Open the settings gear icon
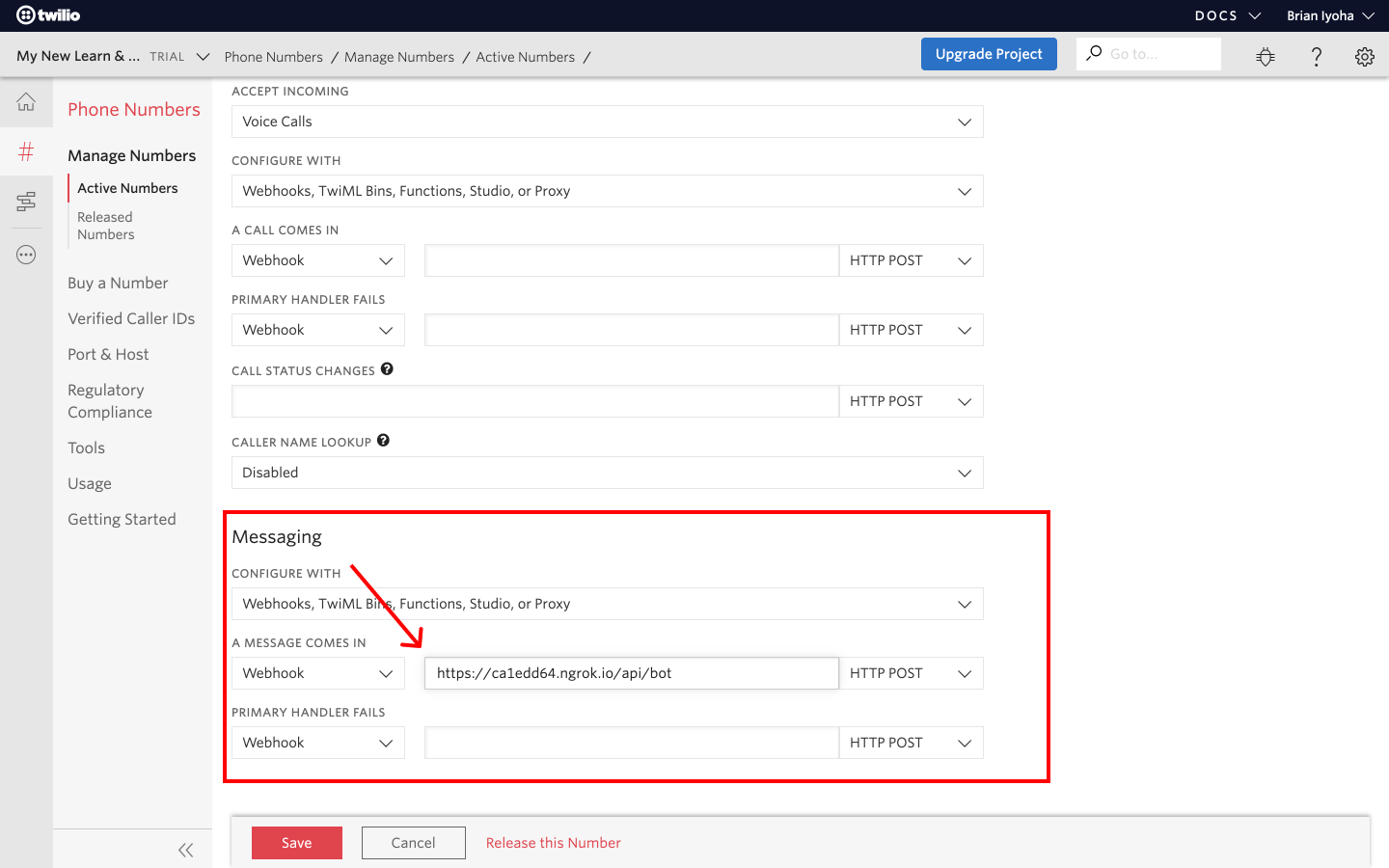The height and width of the screenshot is (868, 1389). pos(1364,57)
